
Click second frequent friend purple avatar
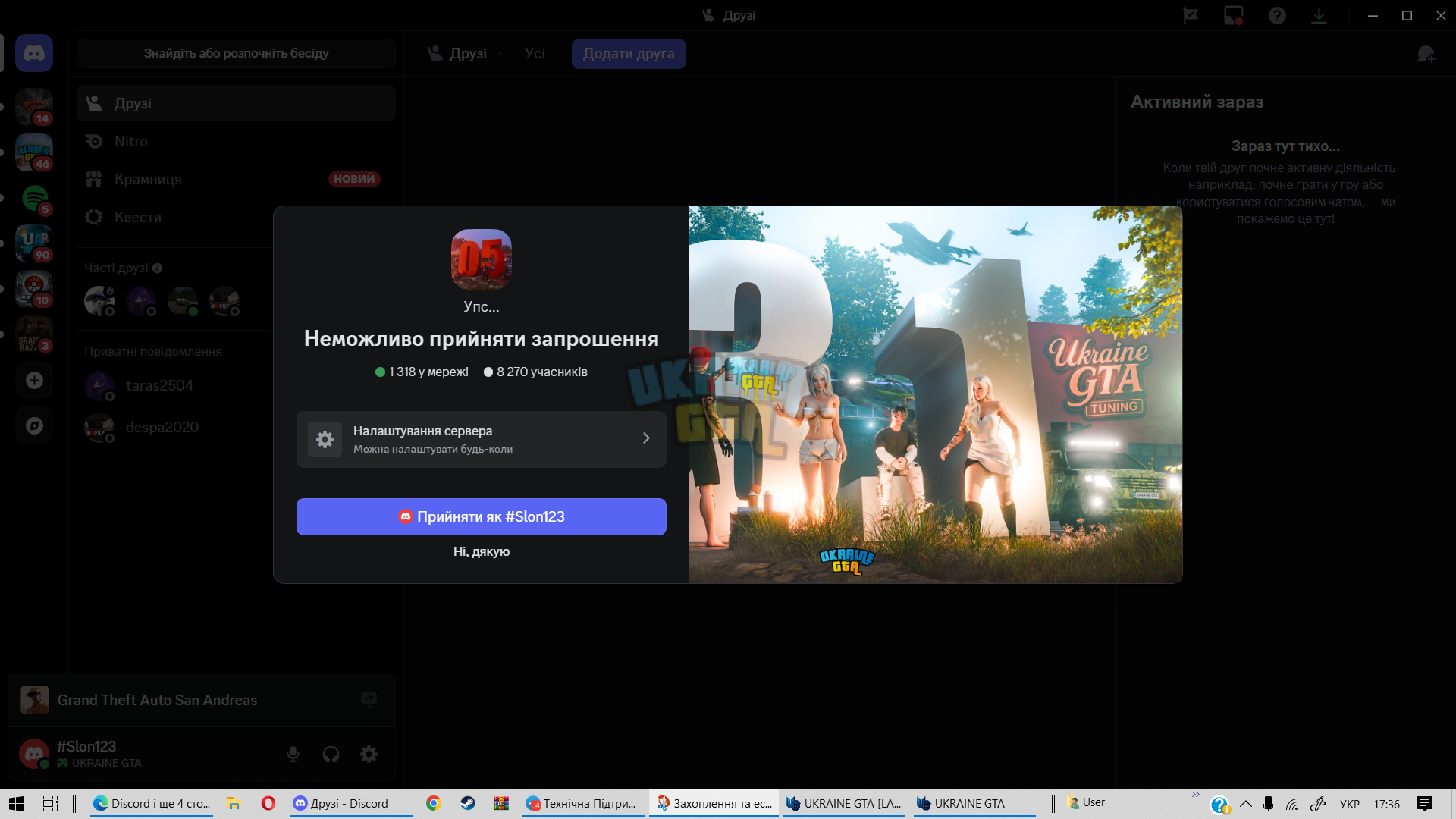click(141, 301)
